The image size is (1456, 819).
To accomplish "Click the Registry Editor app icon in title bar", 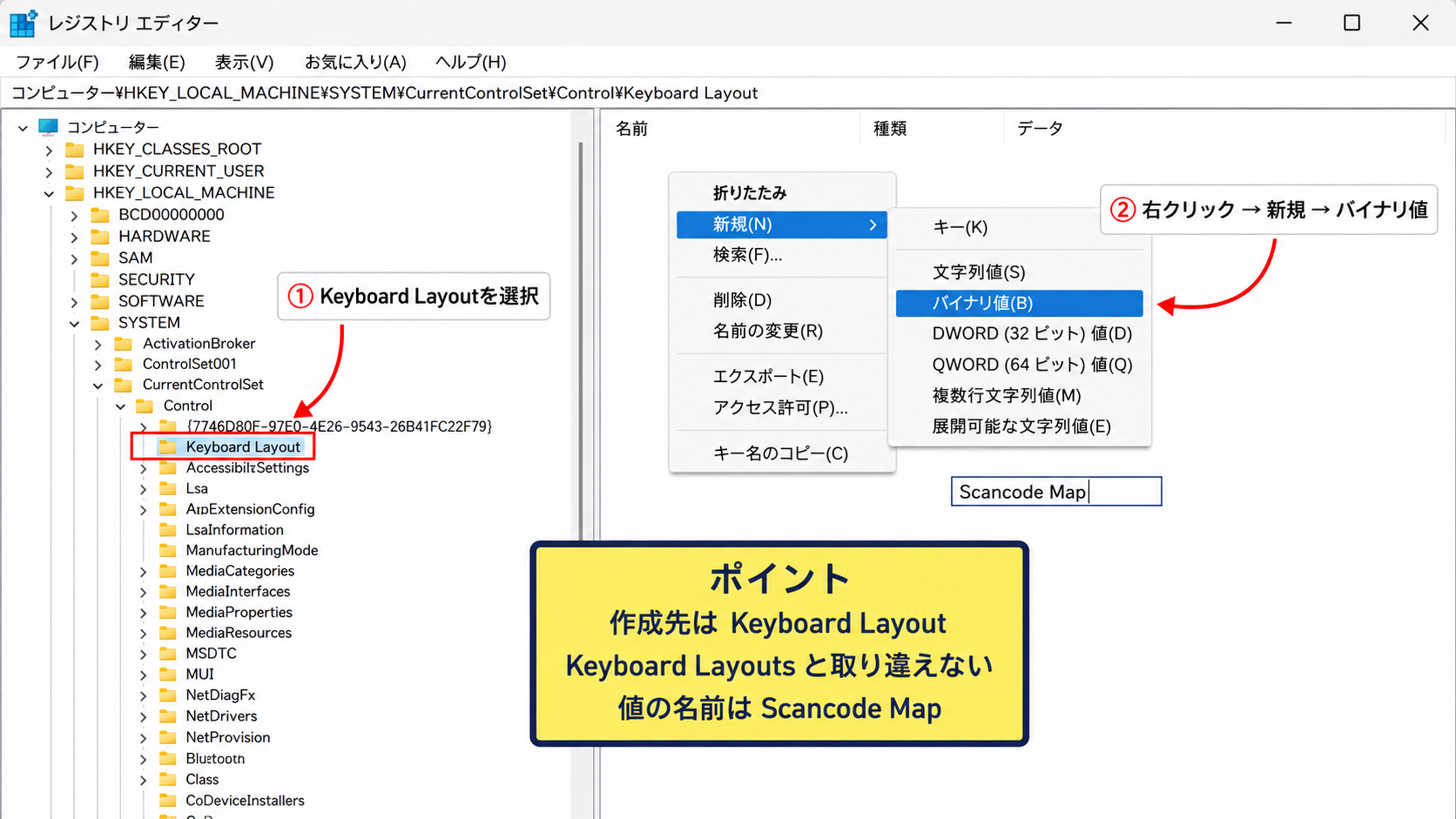I will pos(23,23).
